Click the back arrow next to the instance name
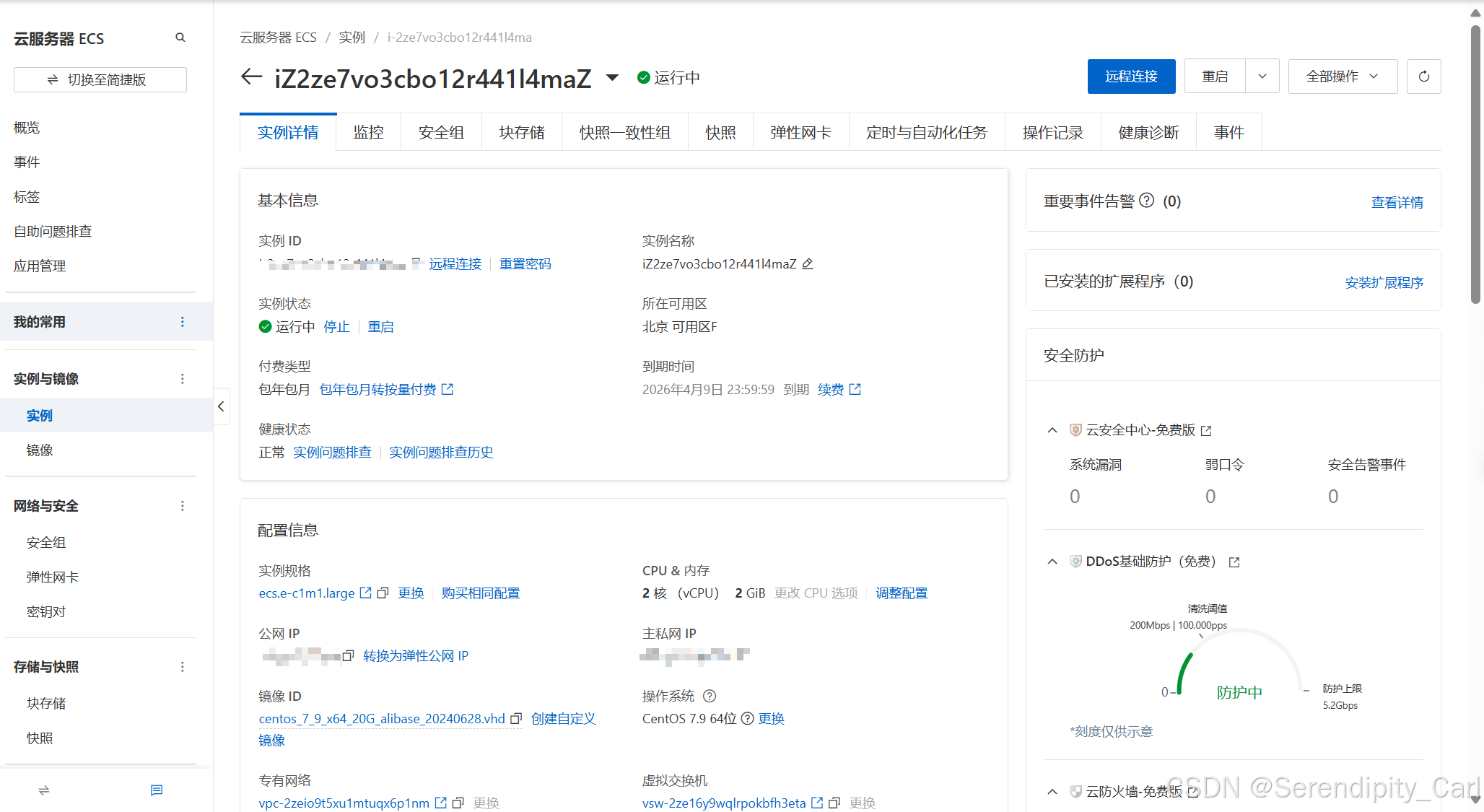Image resolution: width=1484 pixels, height=812 pixels. pyautogui.click(x=251, y=77)
